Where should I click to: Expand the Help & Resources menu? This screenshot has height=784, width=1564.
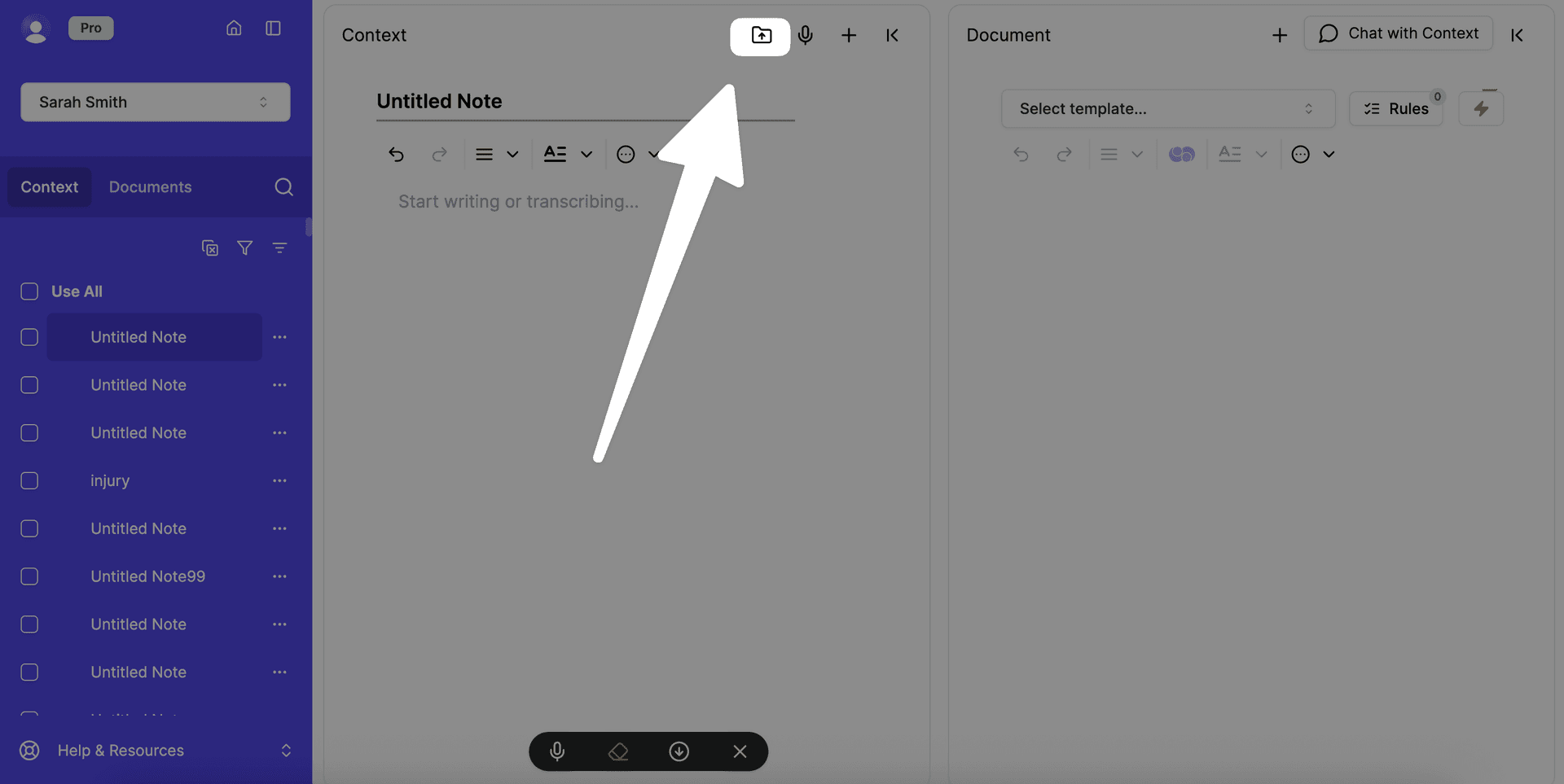coord(120,750)
